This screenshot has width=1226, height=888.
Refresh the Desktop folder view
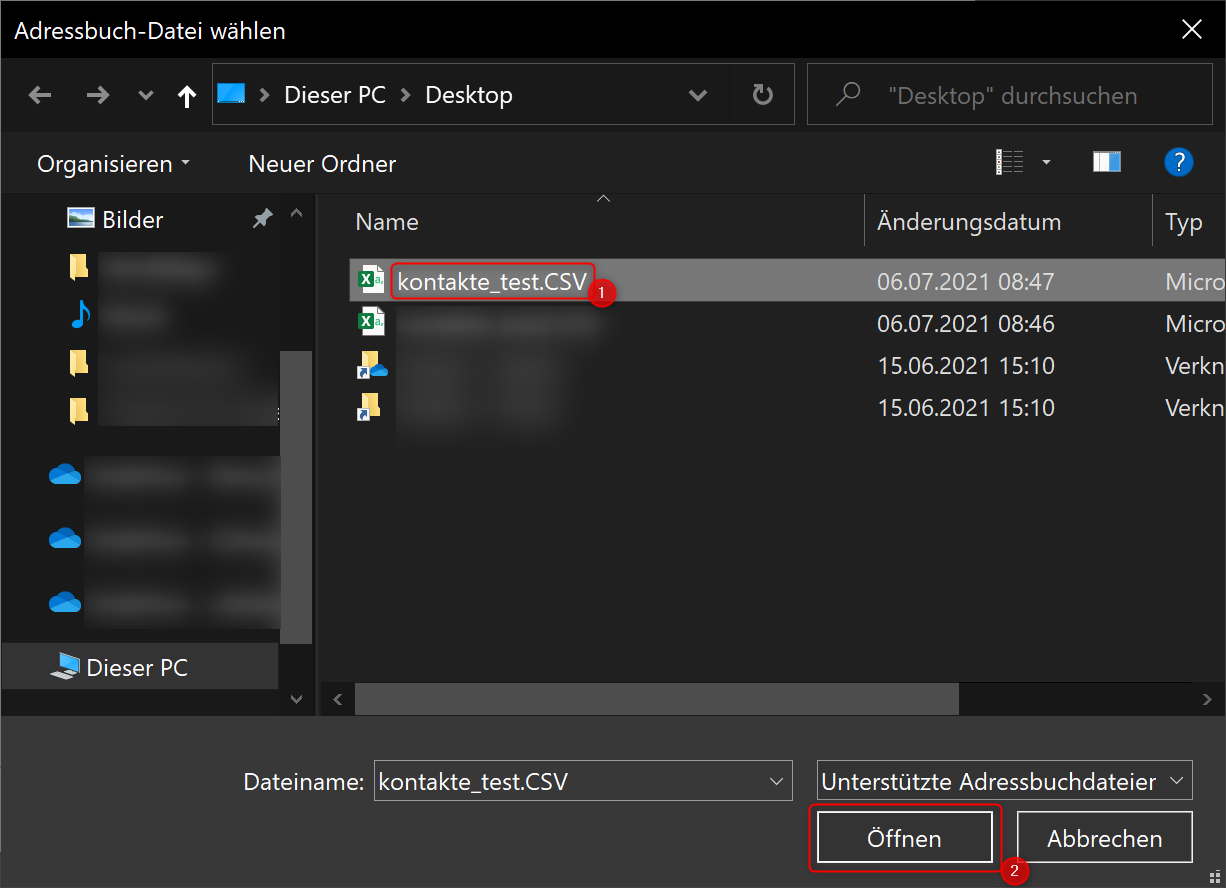[762, 95]
